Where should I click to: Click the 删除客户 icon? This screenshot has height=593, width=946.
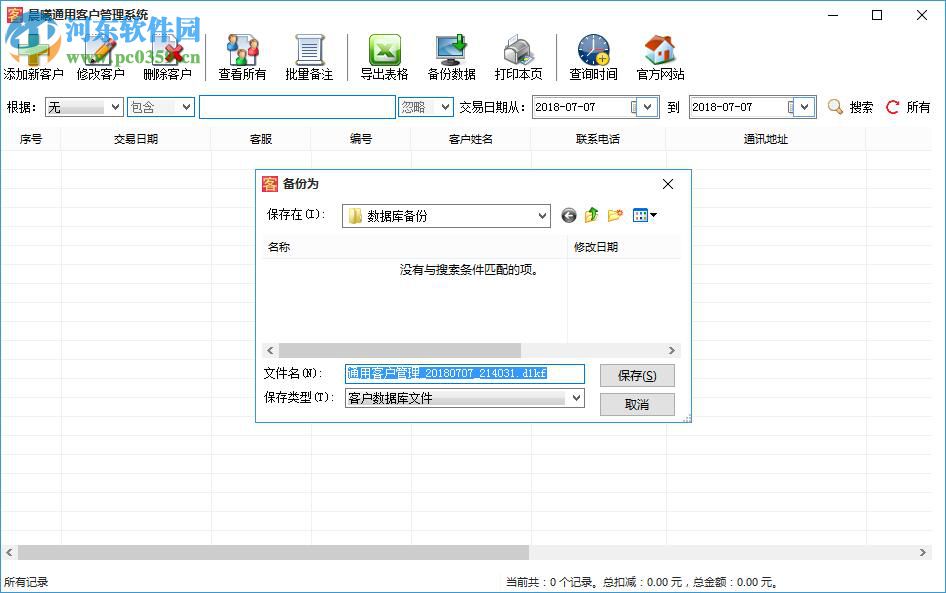[x=166, y=52]
